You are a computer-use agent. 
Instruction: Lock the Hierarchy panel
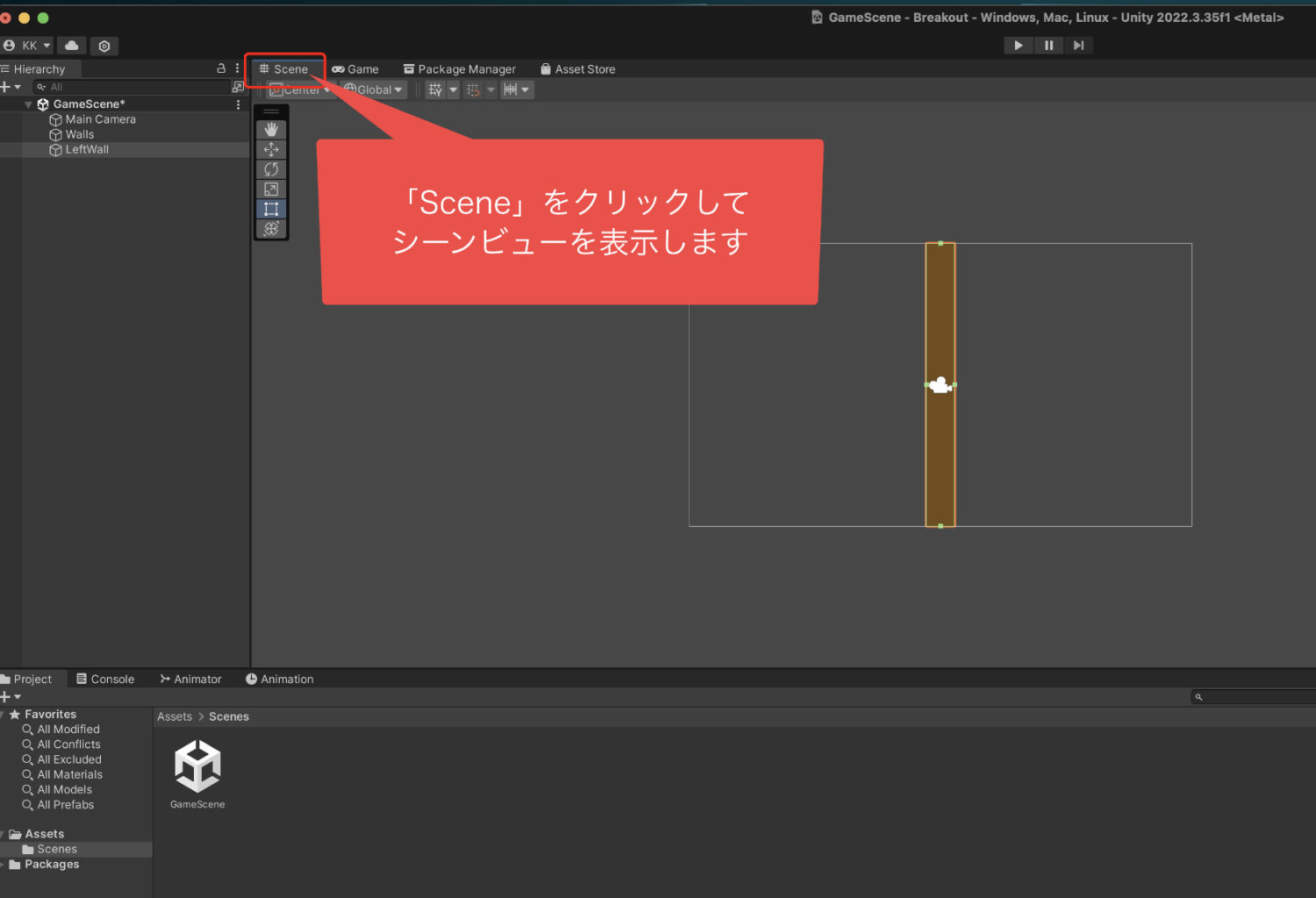click(221, 68)
